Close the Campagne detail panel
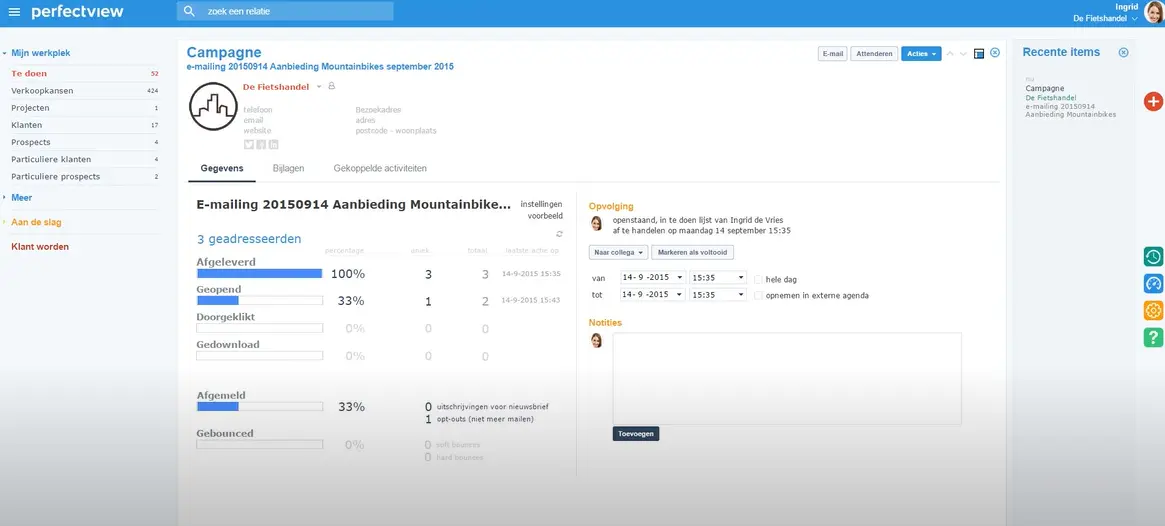The image size is (1165, 526). tap(995, 53)
